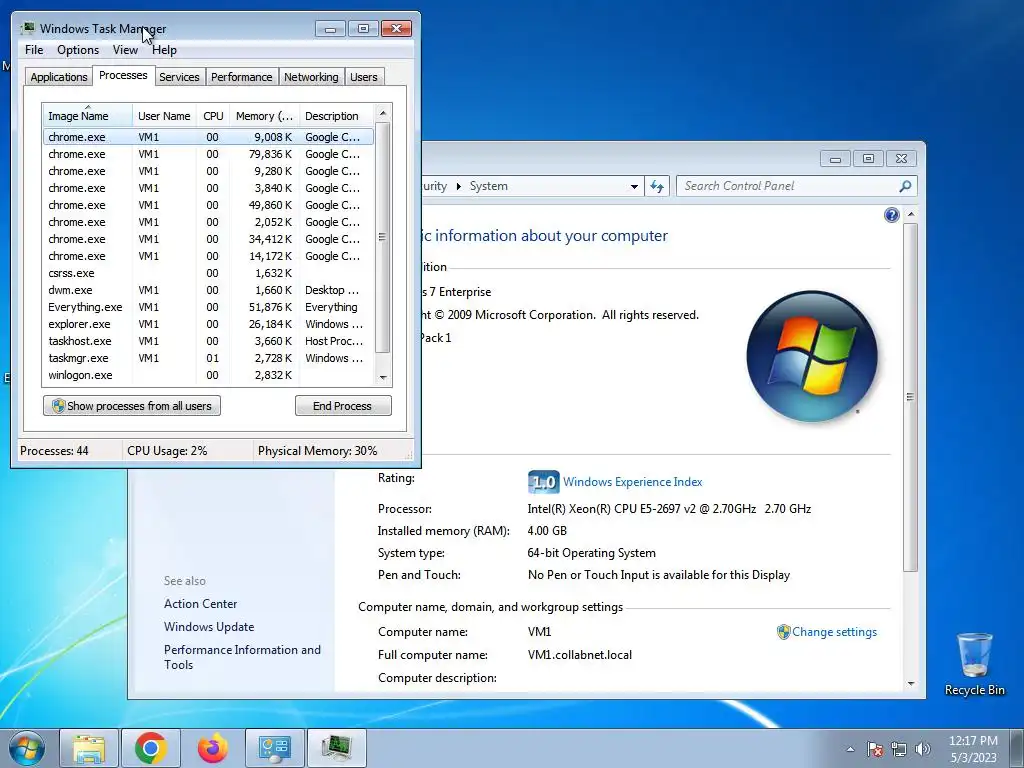Switch to the Services tab
This screenshot has height=768, width=1024.
tap(179, 77)
